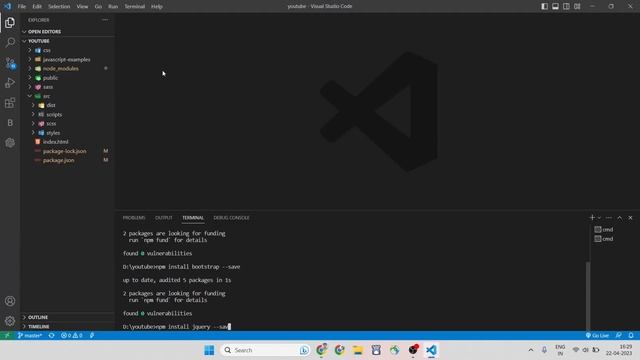Expand the Outline section

click(x=67, y=317)
